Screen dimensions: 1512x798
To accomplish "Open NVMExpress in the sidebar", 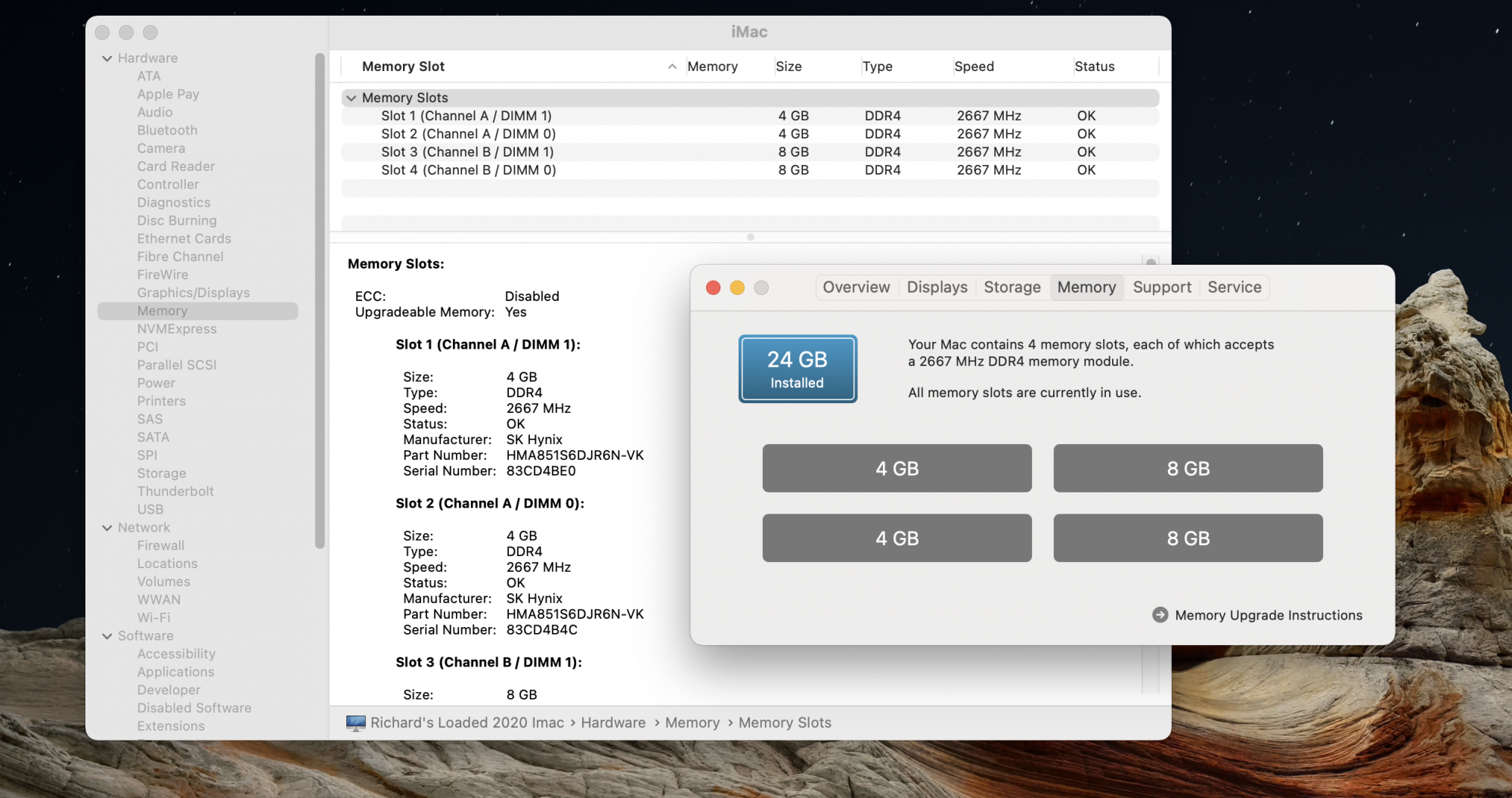I will point(177,329).
